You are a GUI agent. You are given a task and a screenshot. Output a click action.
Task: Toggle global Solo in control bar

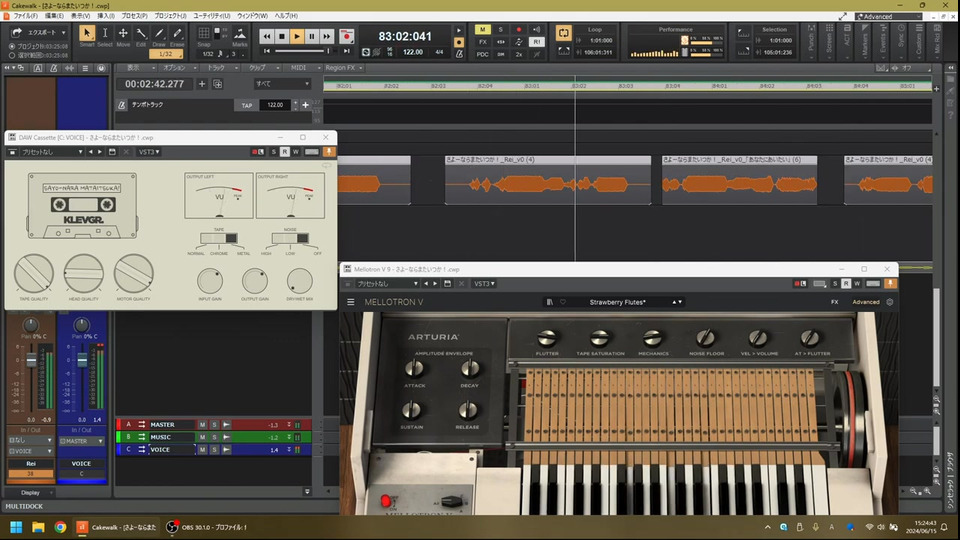(x=500, y=29)
